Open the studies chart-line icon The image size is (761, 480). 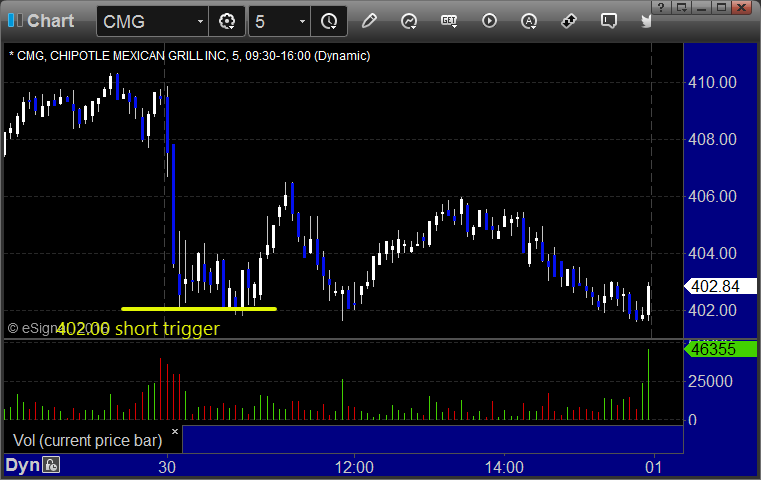click(x=409, y=21)
